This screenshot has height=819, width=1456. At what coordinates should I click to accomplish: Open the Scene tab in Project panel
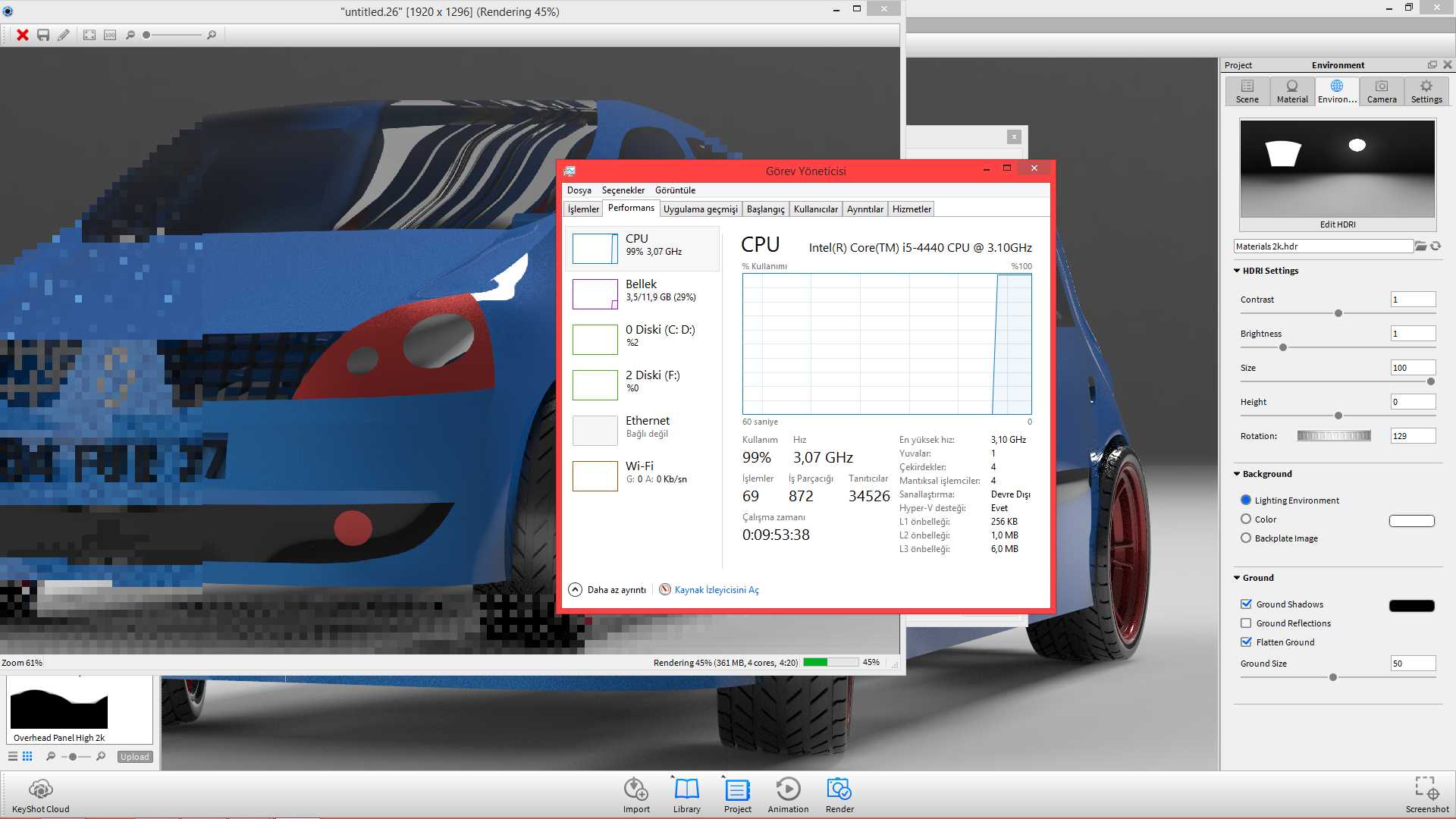(x=1247, y=91)
